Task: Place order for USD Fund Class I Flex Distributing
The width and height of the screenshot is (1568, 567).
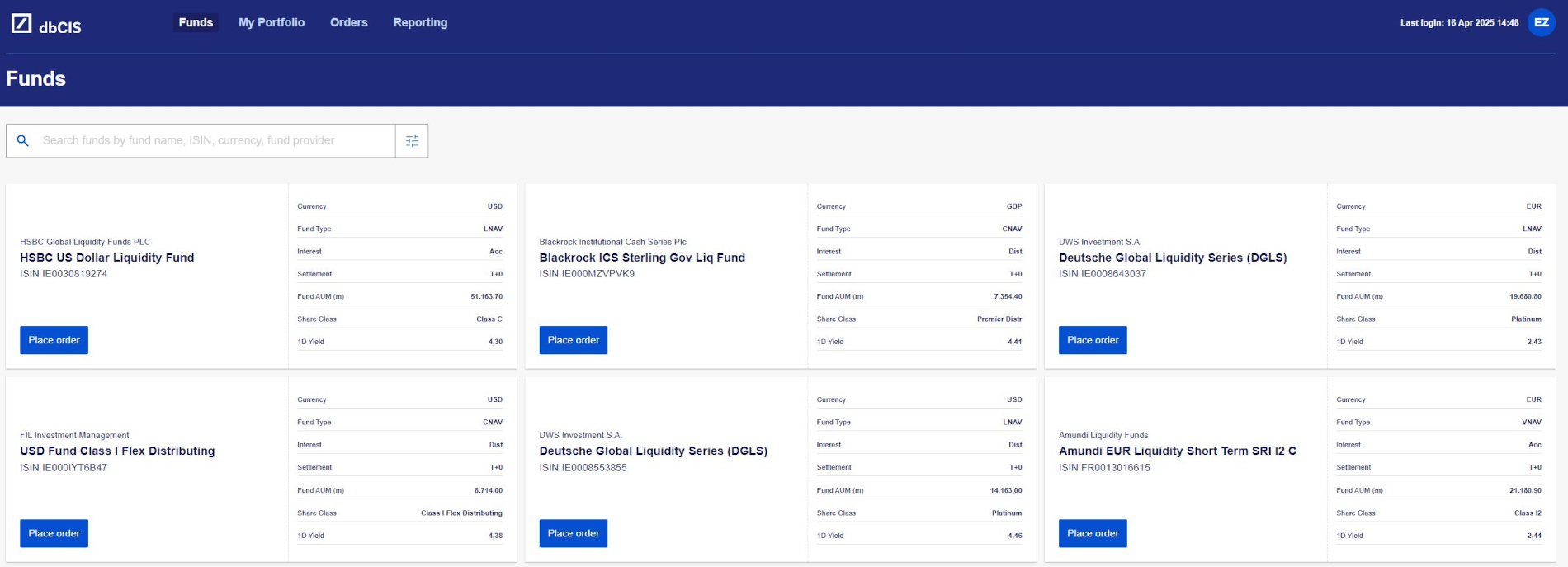Action: [x=54, y=533]
